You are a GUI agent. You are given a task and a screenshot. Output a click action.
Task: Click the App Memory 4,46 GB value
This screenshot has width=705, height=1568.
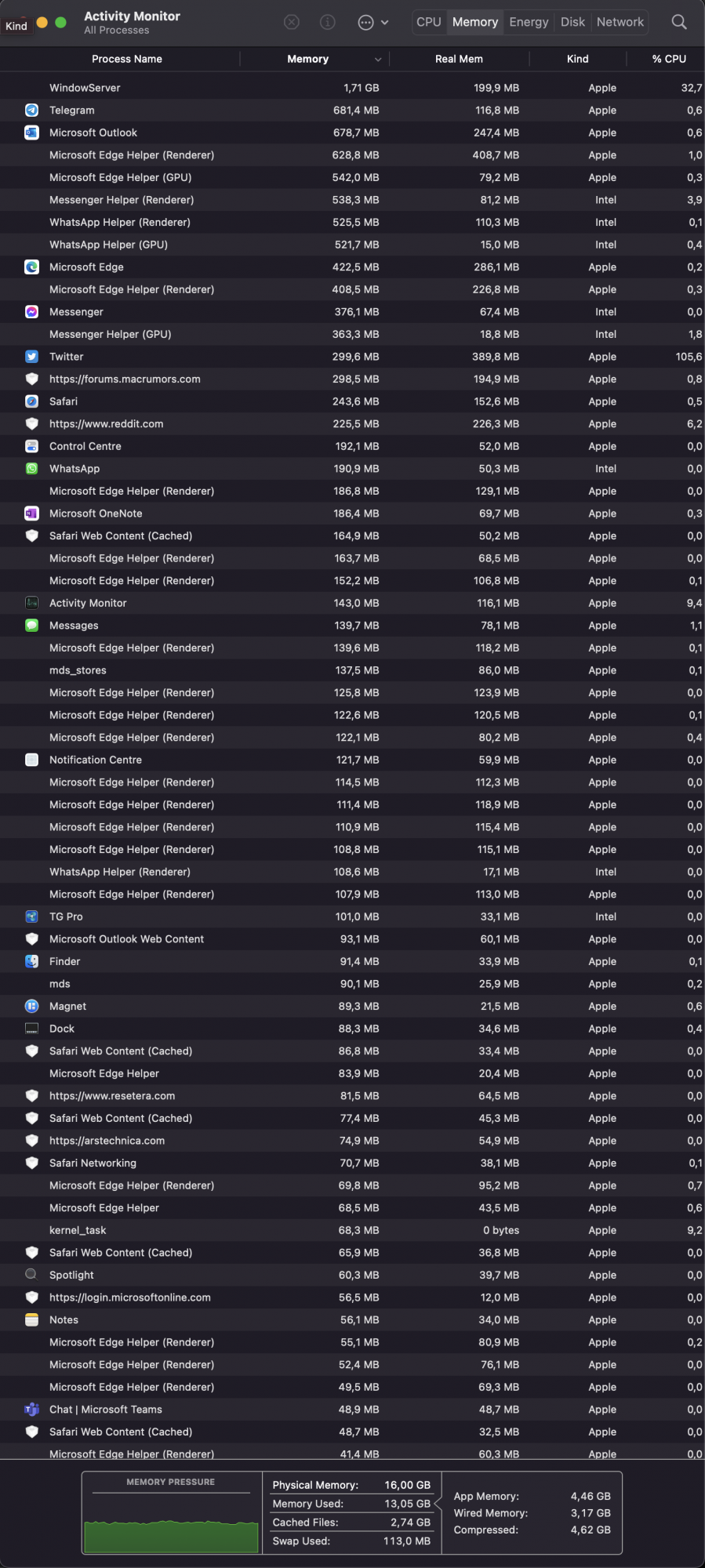(x=591, y=1497)
